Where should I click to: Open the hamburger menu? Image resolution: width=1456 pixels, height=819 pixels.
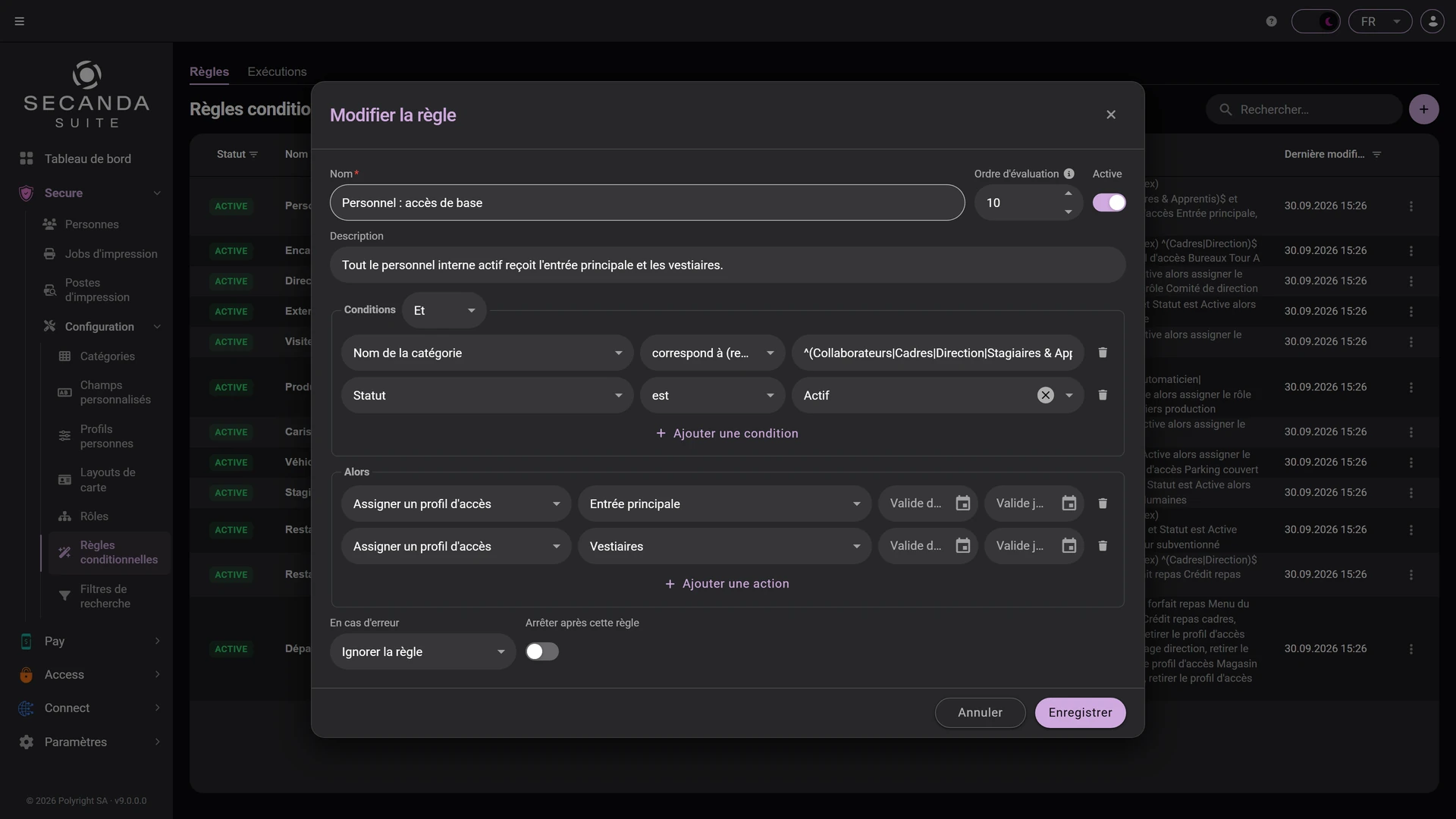coord(20,21)
